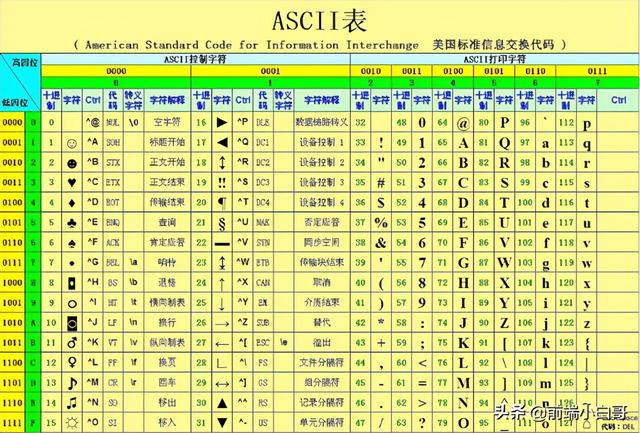Click the right arrow for decimal 26
This screenshot has width=640, height=433.
click(222, 324)
